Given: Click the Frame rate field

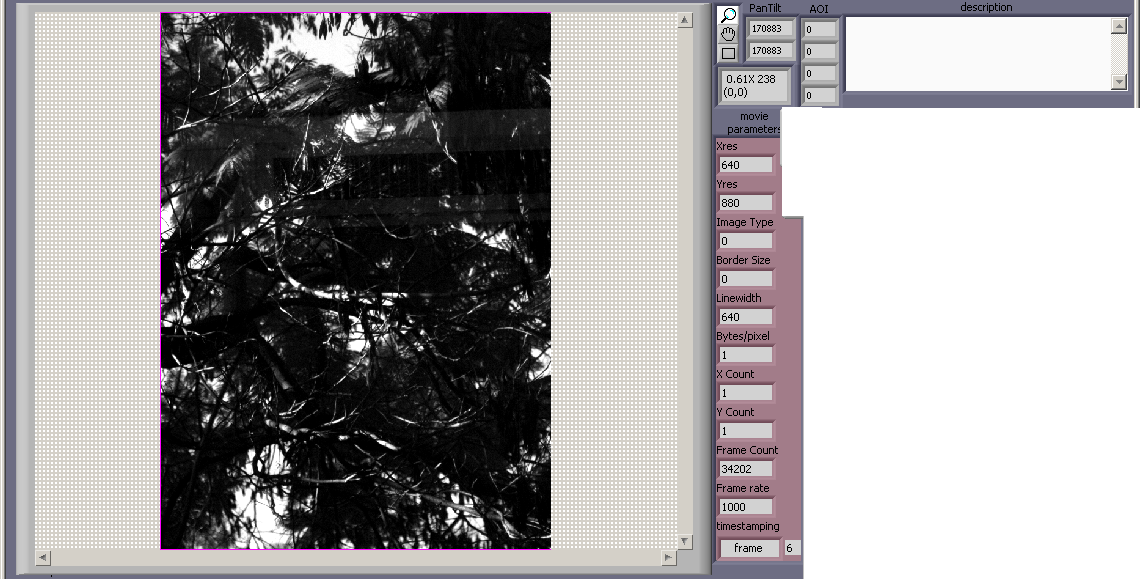Looking at the screenshot, I should click(745, 507).
